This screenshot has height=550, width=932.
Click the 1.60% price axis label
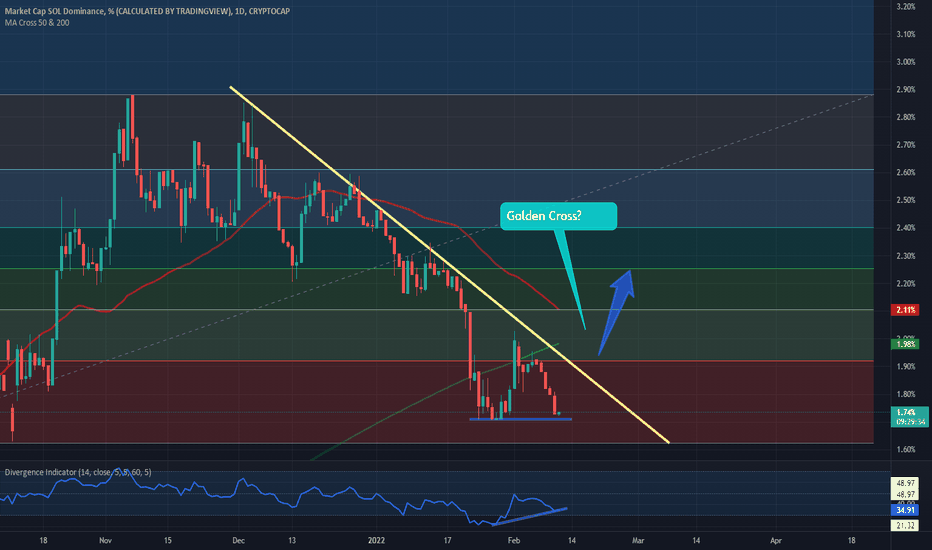click(906, 450)
